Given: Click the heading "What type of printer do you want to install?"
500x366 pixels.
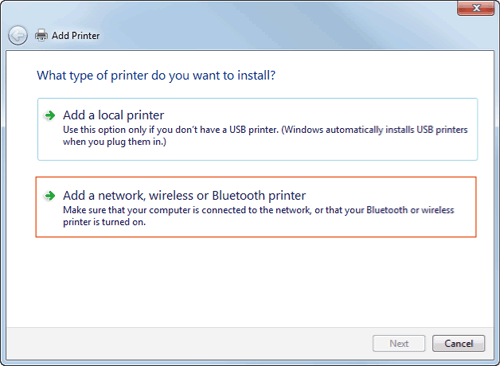Looking at the screenshot, I should (156, 76).
